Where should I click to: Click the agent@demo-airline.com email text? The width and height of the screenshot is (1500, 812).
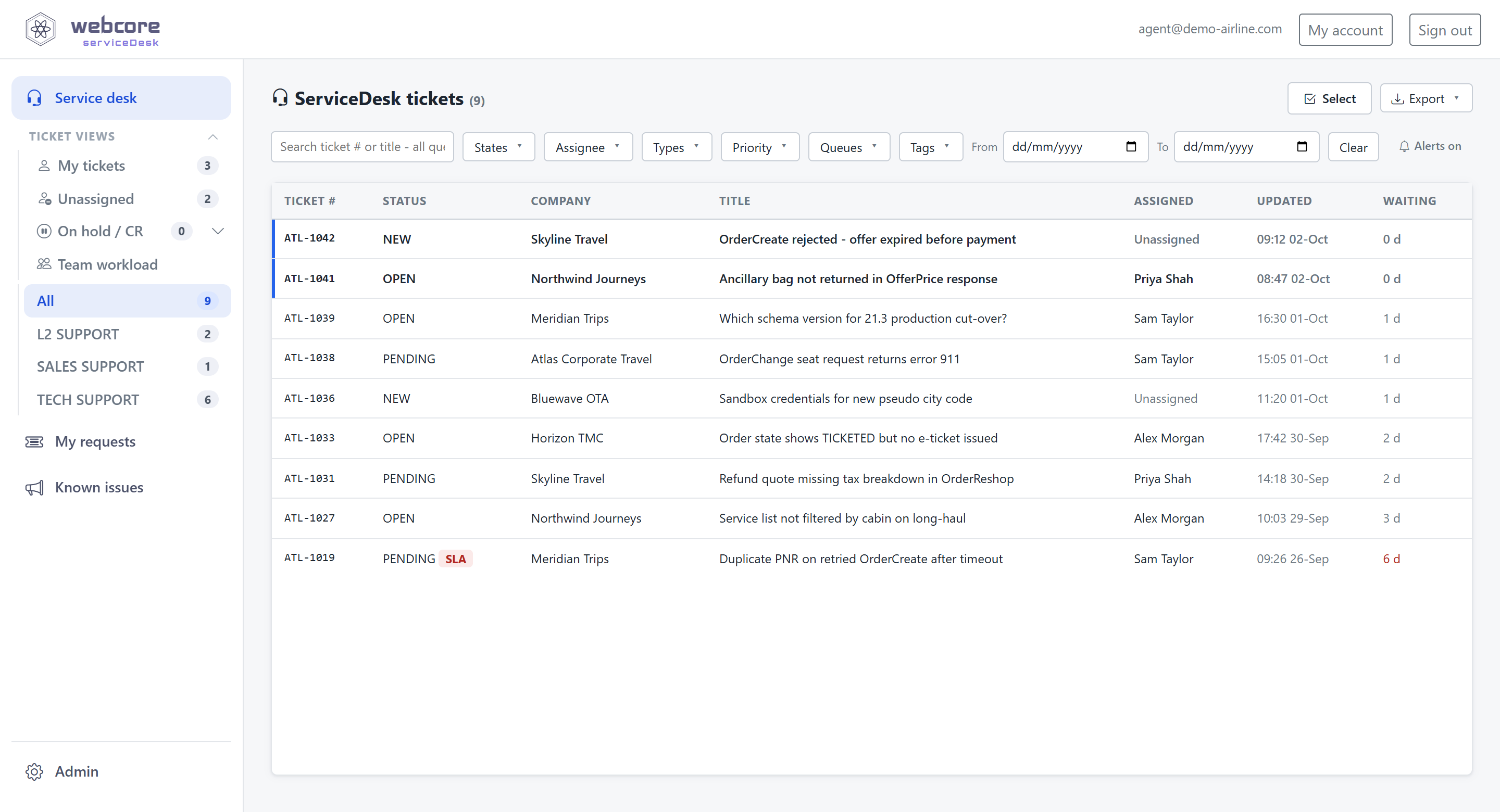pos(1210,29)
